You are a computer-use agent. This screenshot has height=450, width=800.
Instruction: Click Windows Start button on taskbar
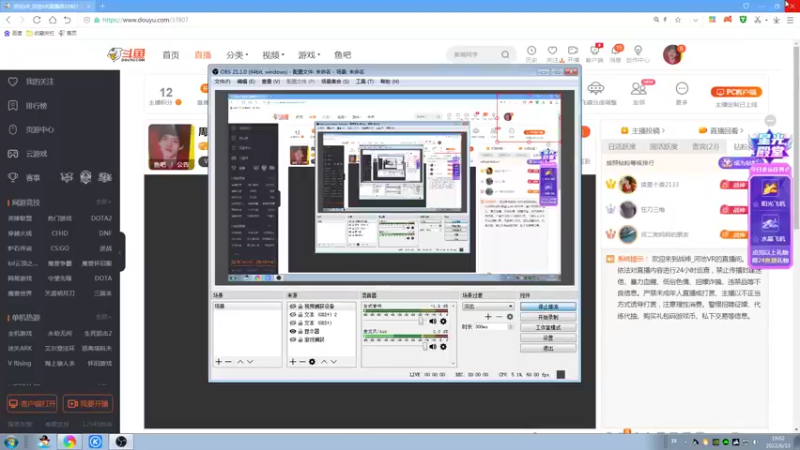tap(11, 442)
